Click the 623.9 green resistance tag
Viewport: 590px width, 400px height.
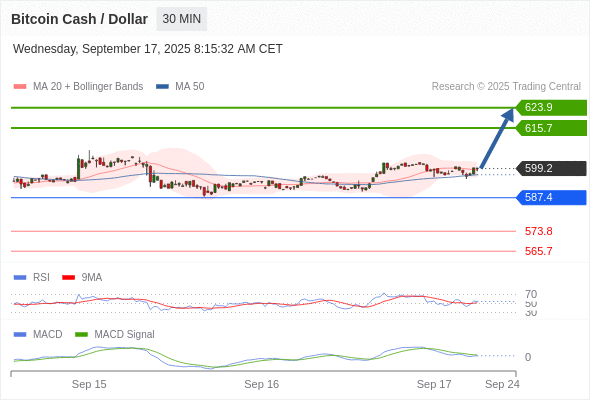(551, 108)
